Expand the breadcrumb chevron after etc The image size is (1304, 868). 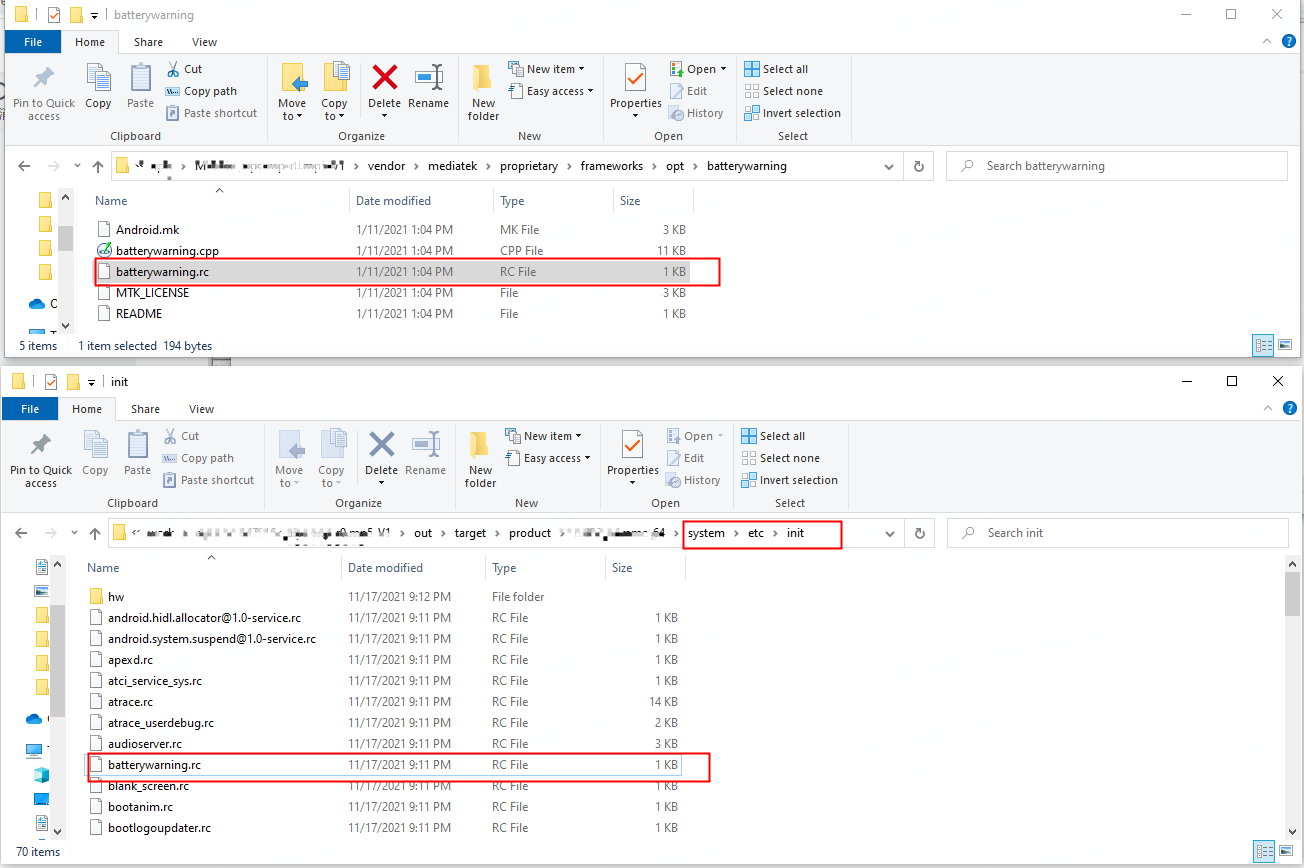coord(775,533)
